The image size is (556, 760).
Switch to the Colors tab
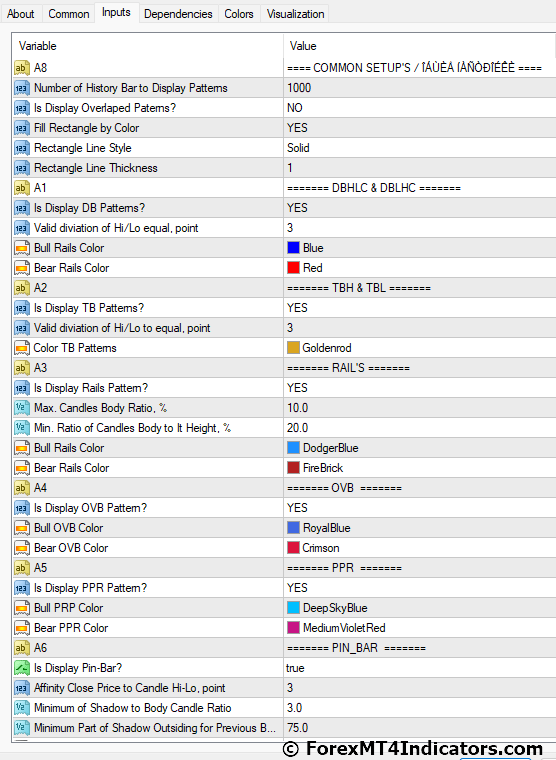[x=239, y=14]
